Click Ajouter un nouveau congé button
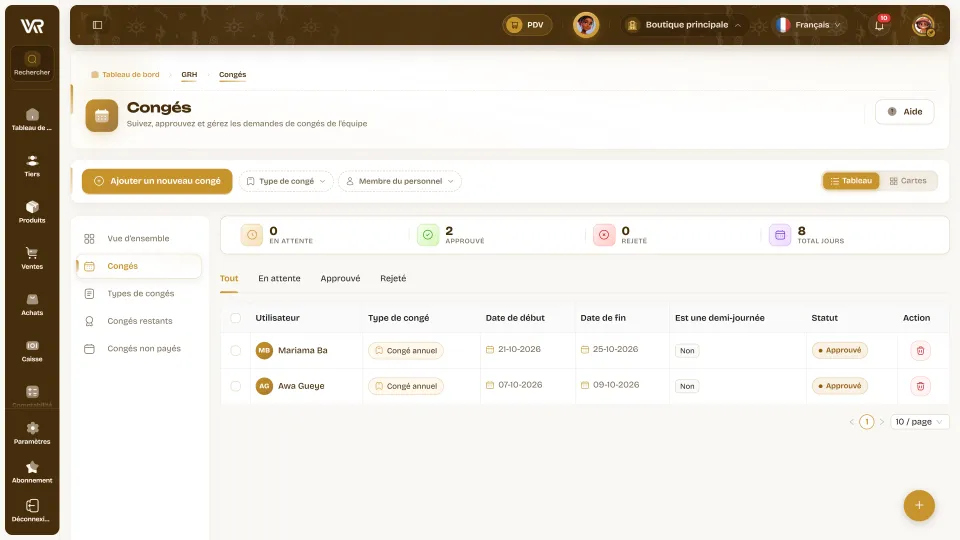The width and height of the screenshot is (960, 540). point(157,181)
